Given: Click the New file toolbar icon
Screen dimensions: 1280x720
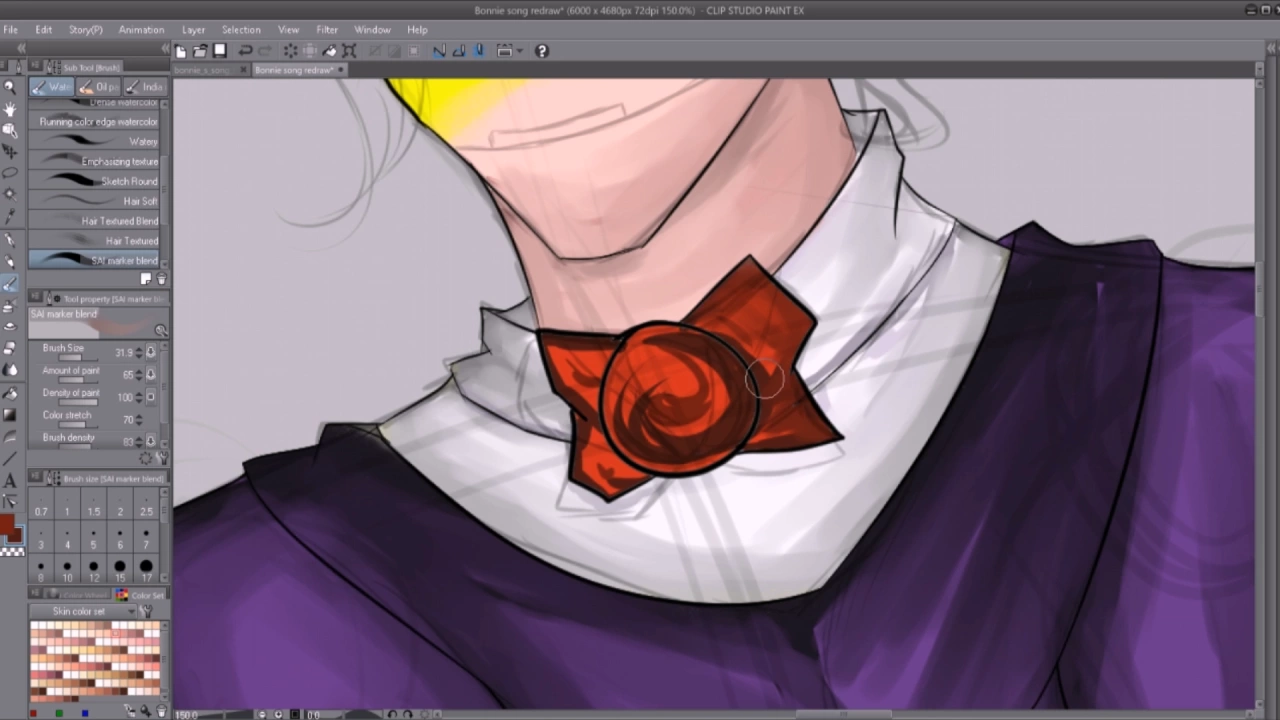Looking at the screenshot, I should coord(180,51).
